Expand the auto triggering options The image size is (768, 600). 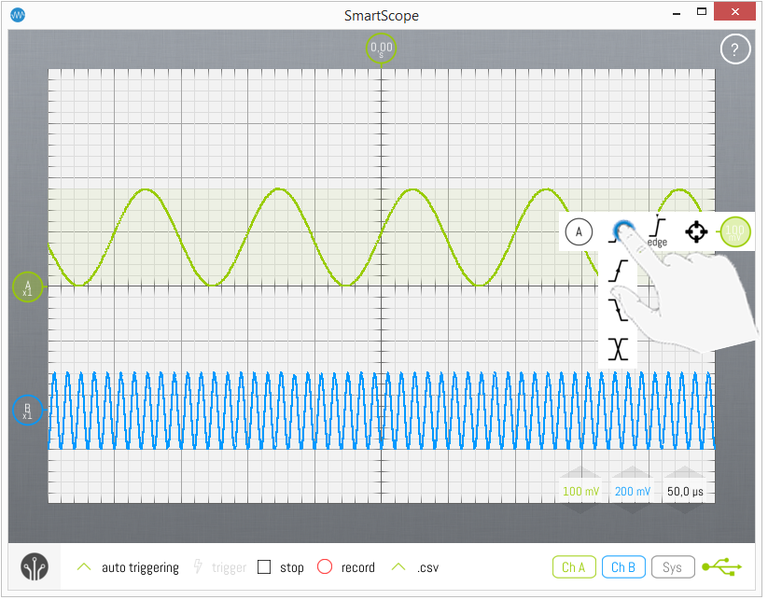[85, 567]
